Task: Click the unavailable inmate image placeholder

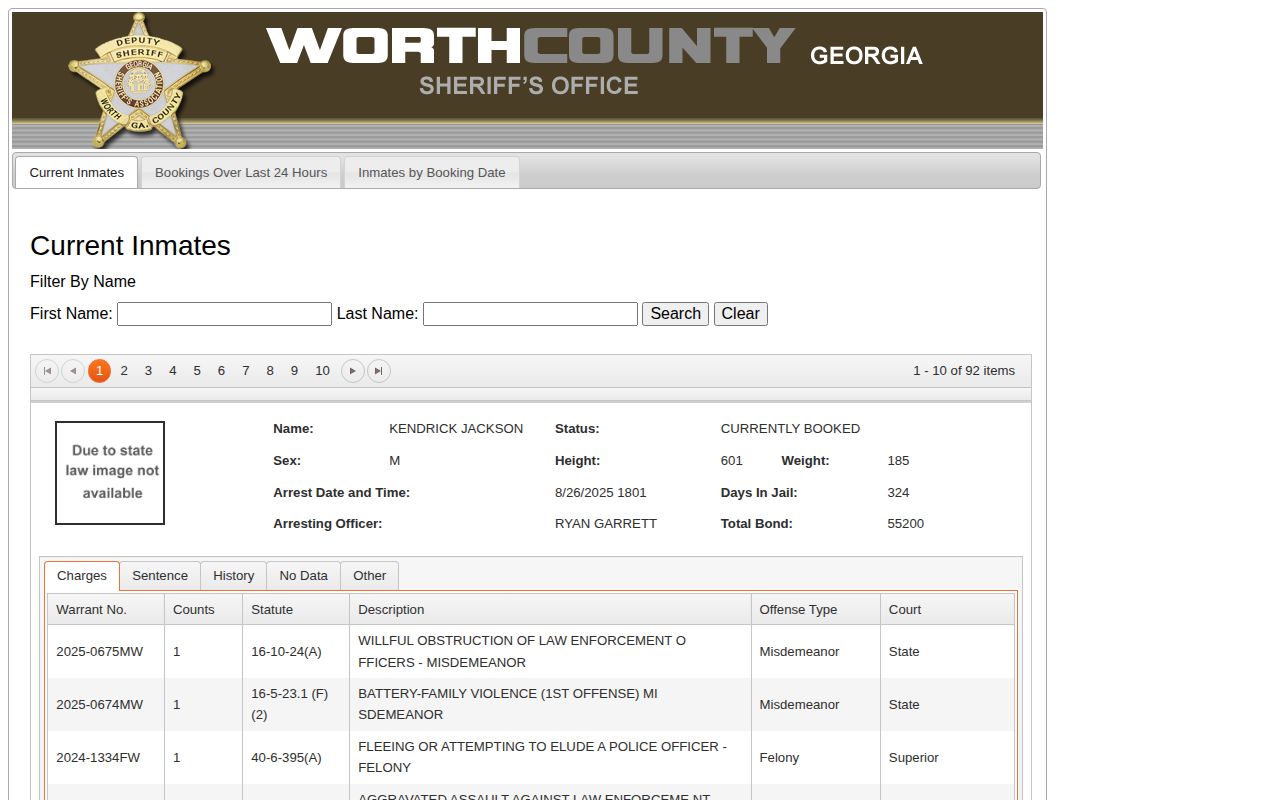Action: [110, 473]
